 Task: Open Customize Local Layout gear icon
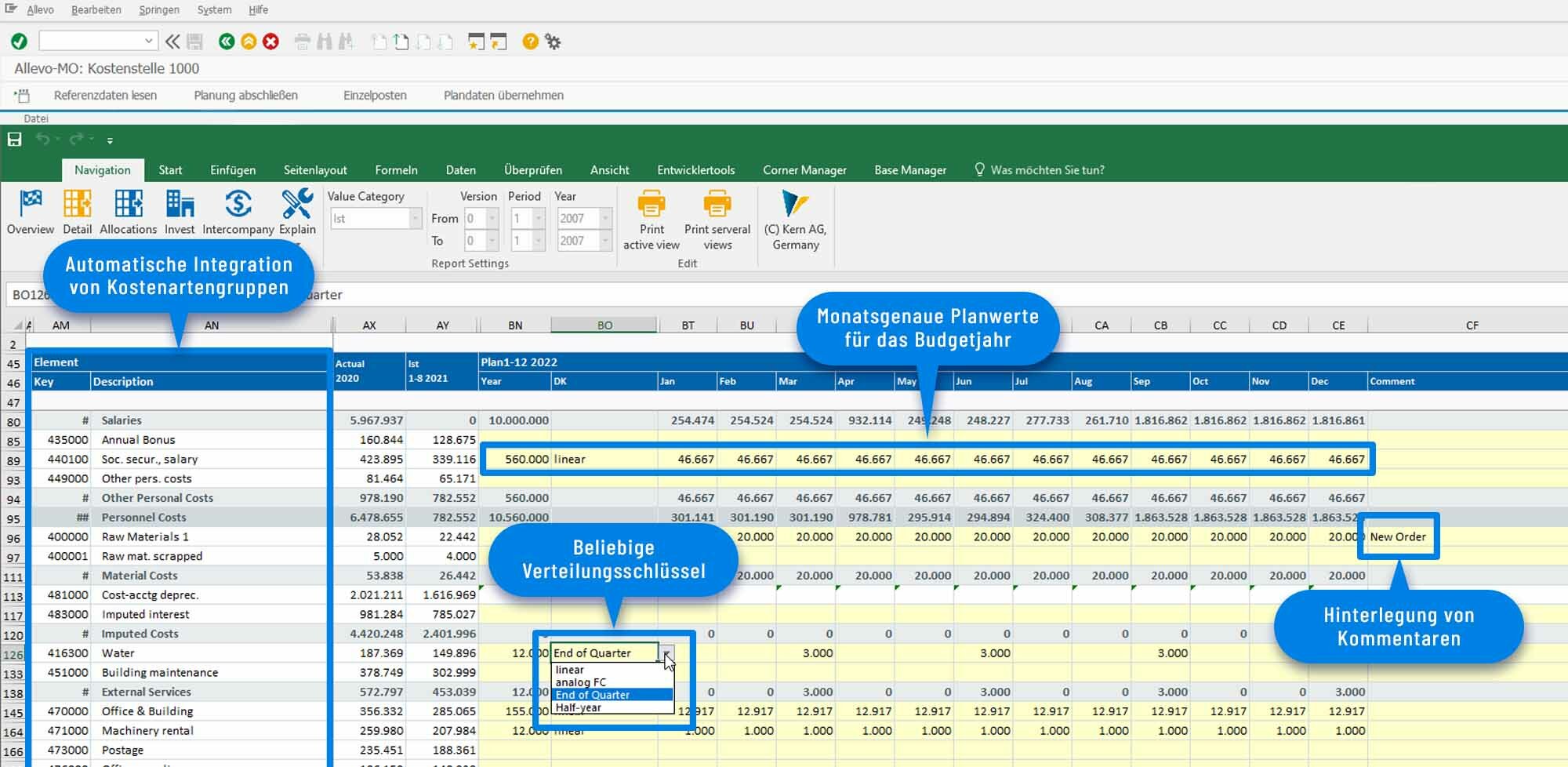coord(553,42)
